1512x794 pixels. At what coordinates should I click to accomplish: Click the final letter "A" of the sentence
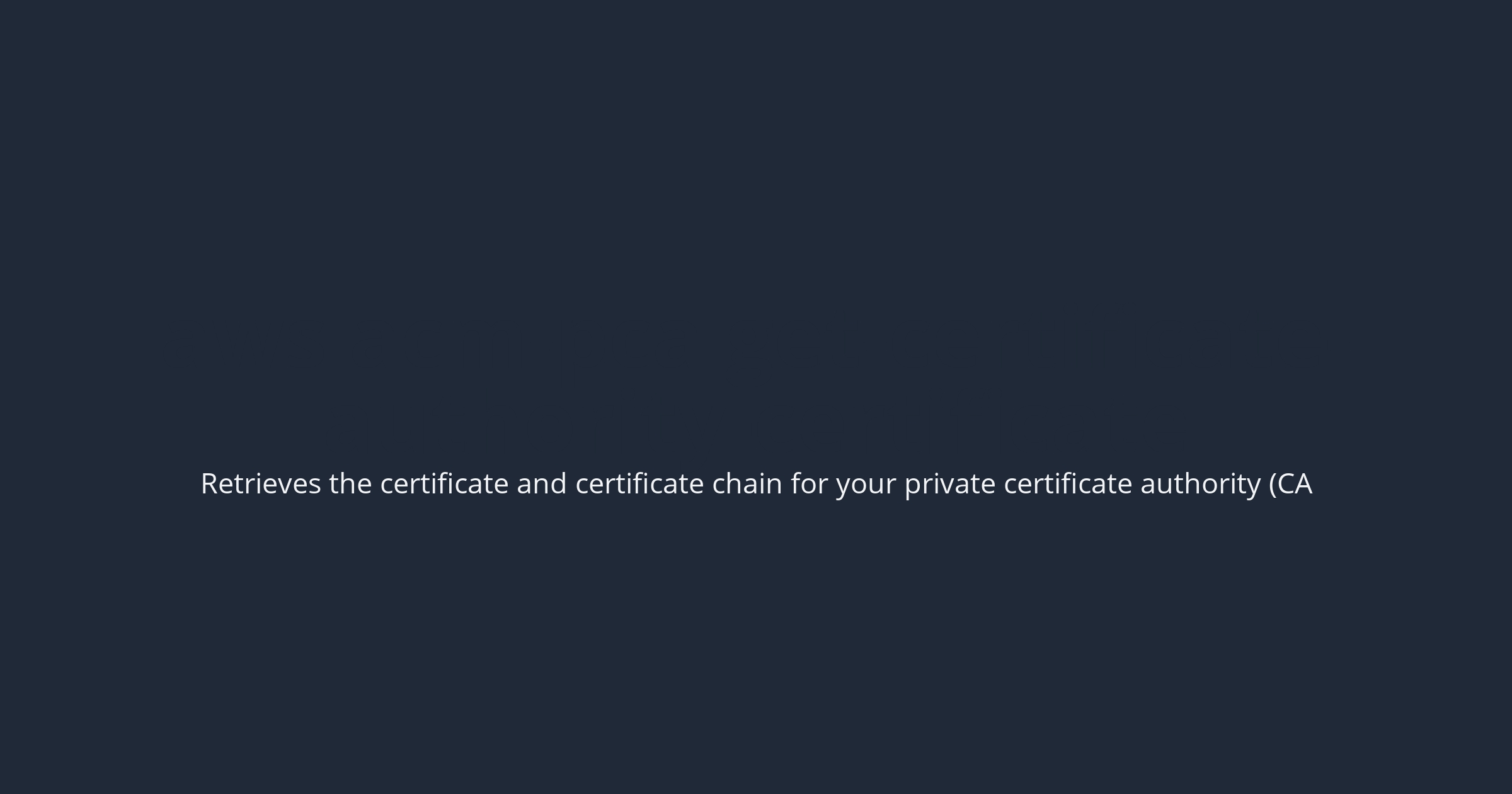point(1304,484)
